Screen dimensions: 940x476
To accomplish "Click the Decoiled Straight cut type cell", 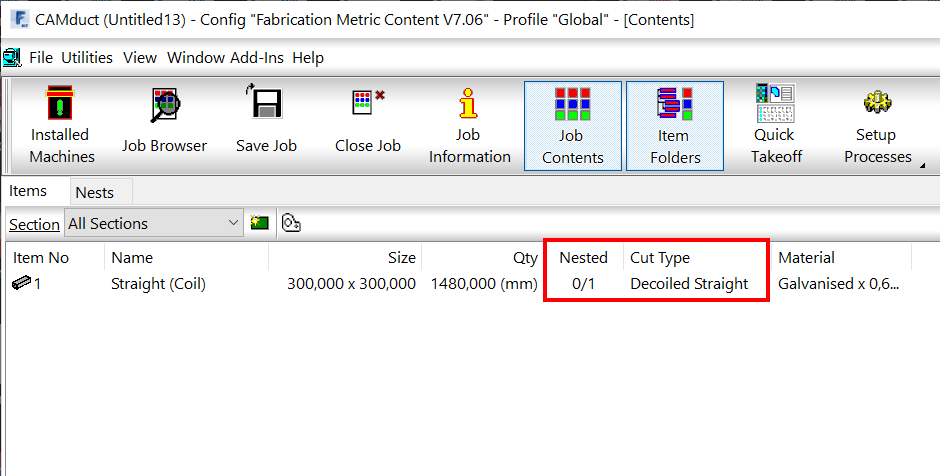I will (x=689, y=284).
